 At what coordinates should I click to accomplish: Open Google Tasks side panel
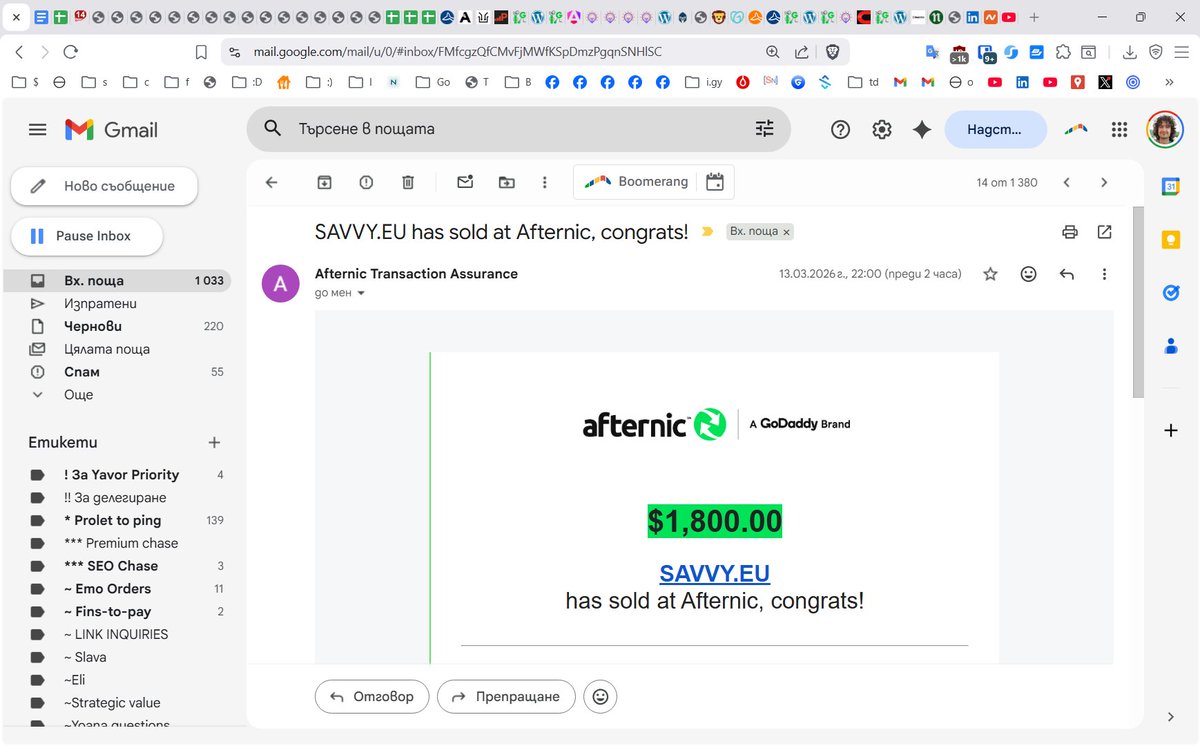coord(1171,293)
